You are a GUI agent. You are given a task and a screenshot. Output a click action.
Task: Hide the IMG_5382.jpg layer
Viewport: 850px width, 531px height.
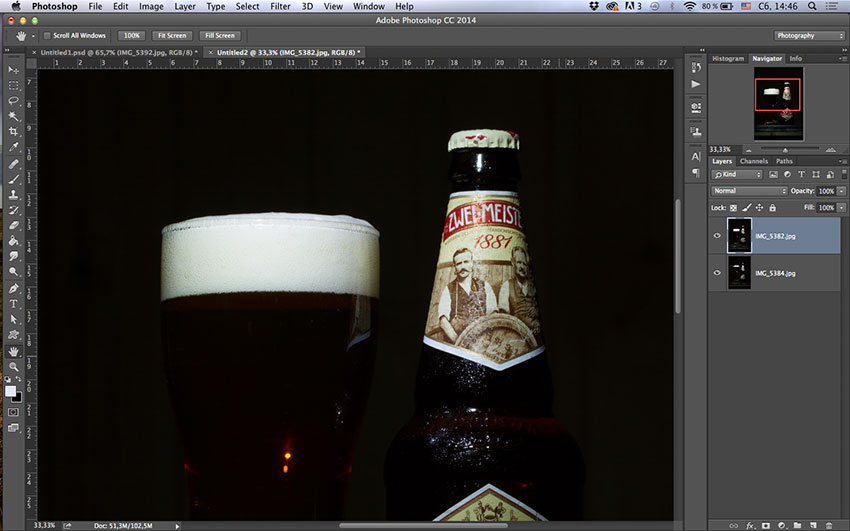tap(717, 236)
